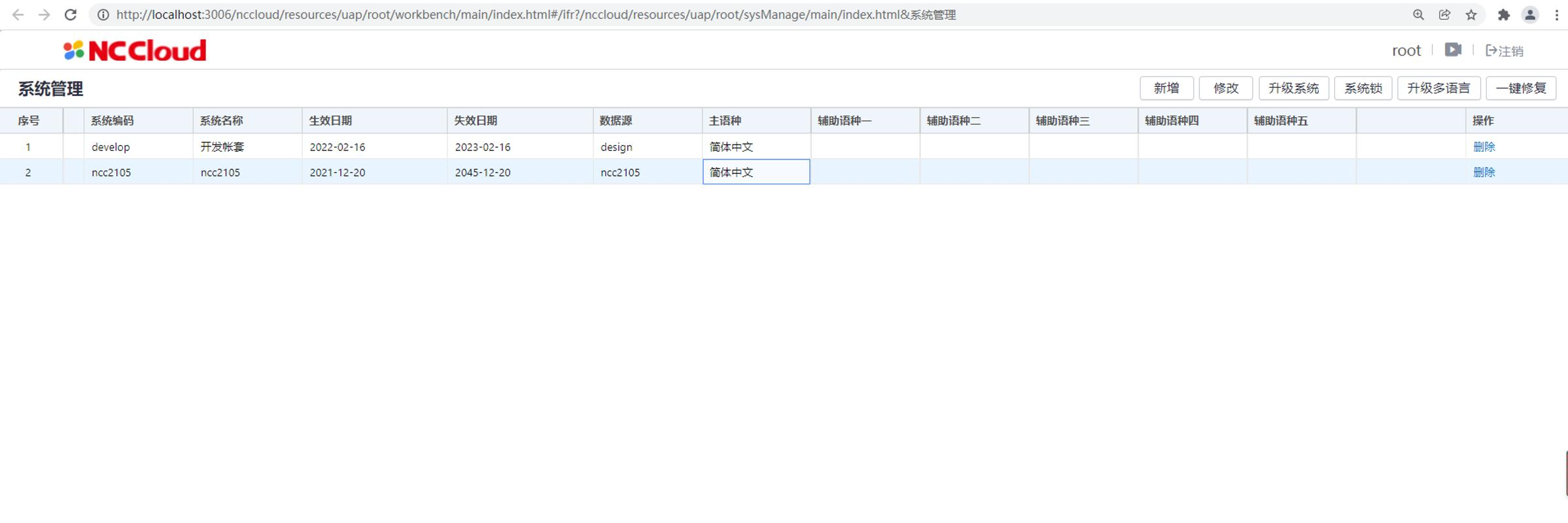This screenshot has height=523, width=1568.
Task: Select the 主语种 cell of develop row
Action: 756,146
